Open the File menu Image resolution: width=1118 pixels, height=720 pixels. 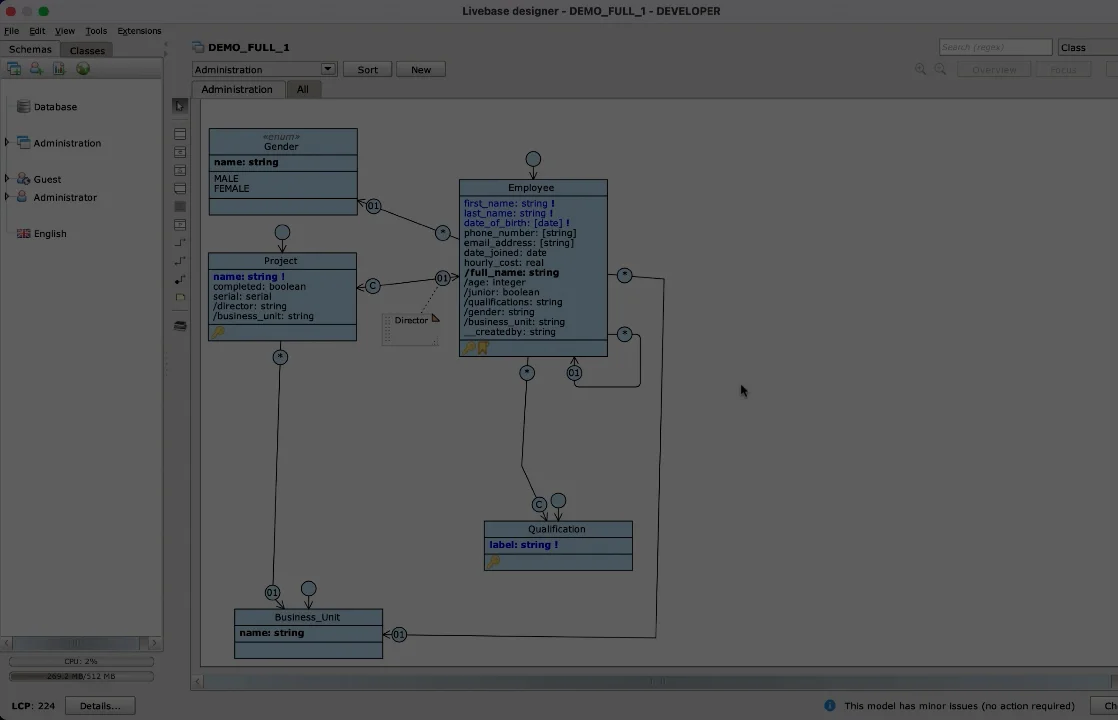coord(11,31)
